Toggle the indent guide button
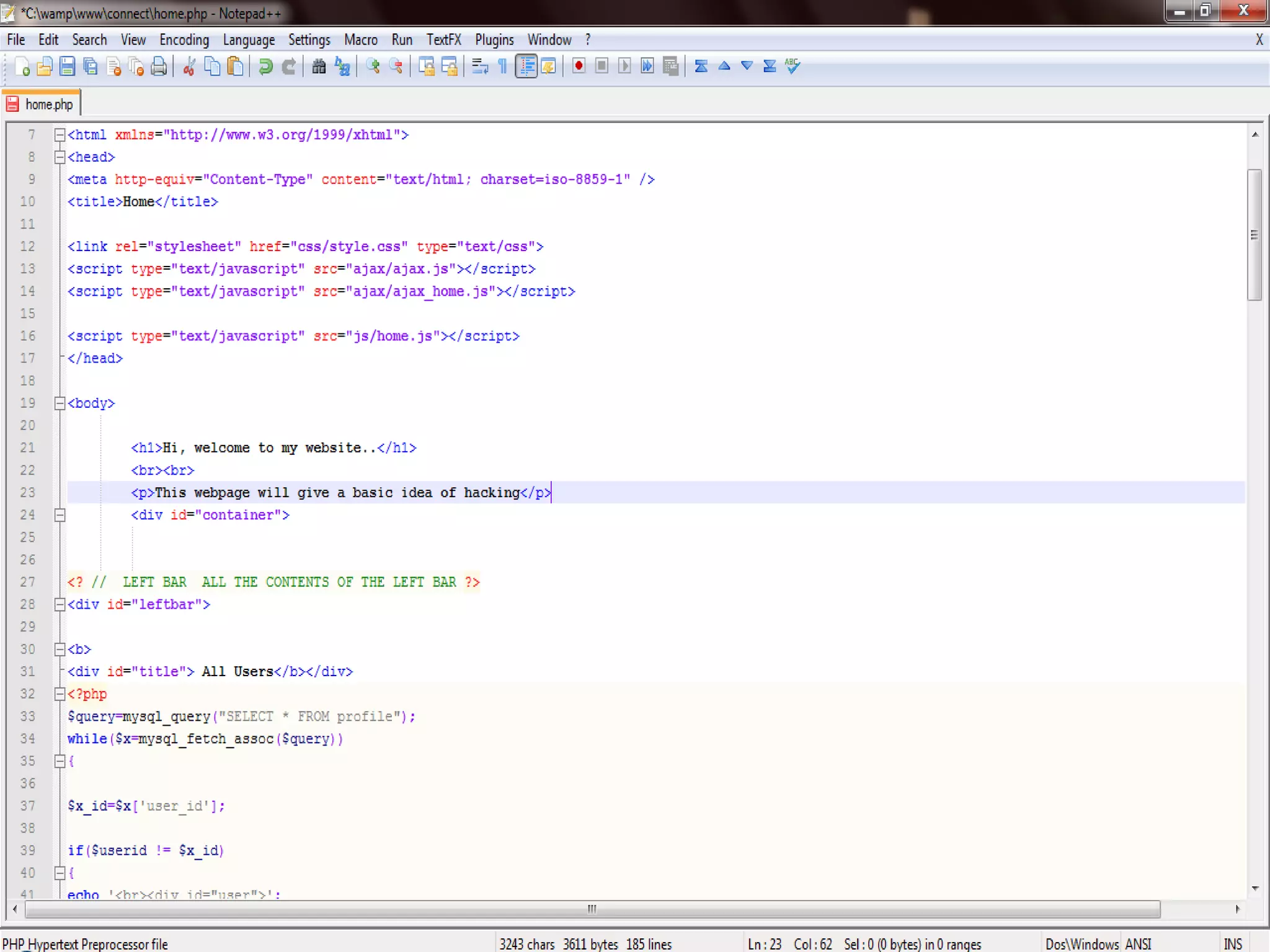 coord(526,66)
